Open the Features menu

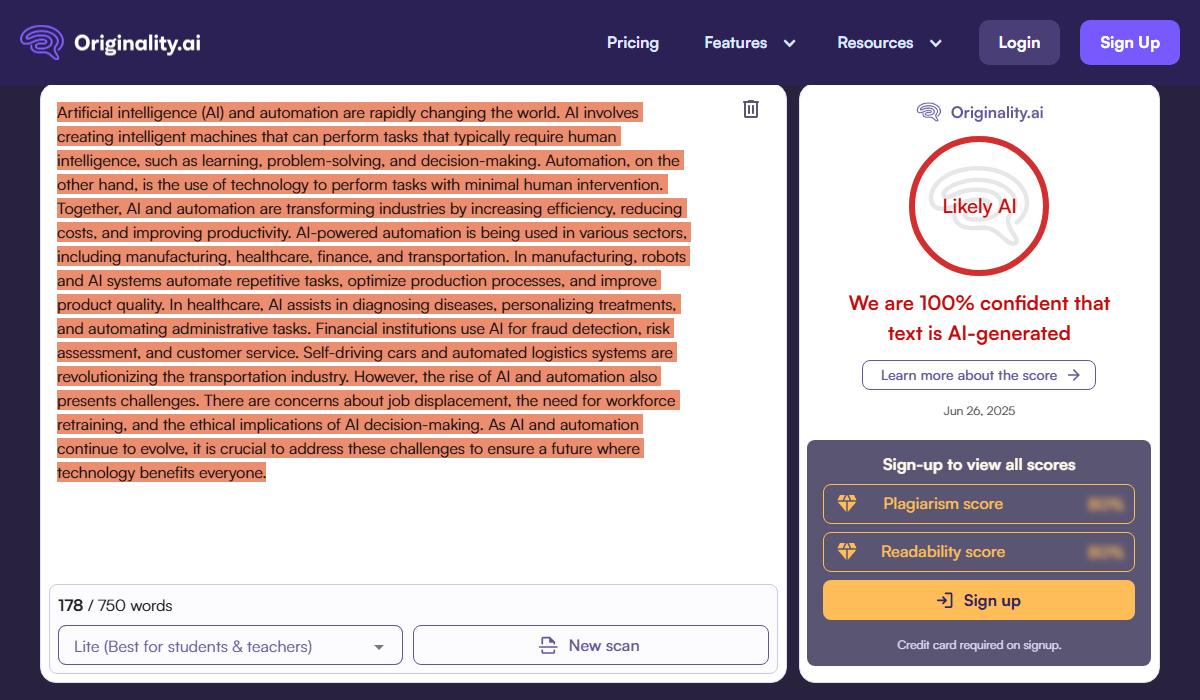click(x=736, y=43)
